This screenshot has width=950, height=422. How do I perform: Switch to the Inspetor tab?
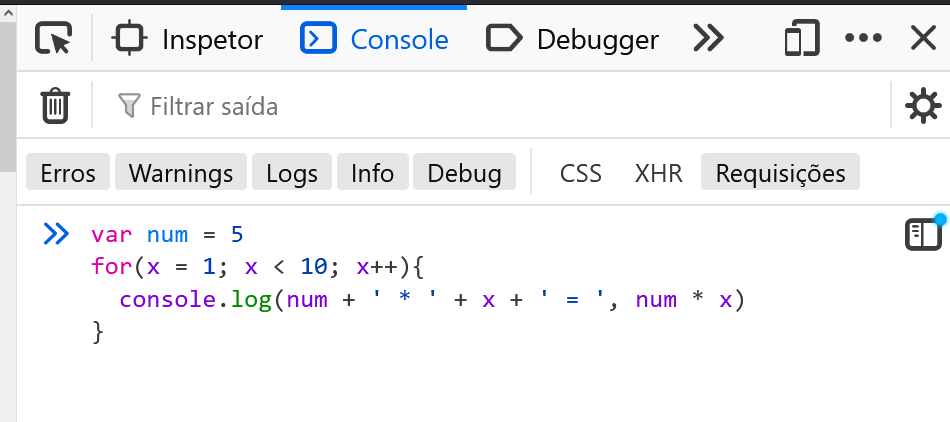188,39
